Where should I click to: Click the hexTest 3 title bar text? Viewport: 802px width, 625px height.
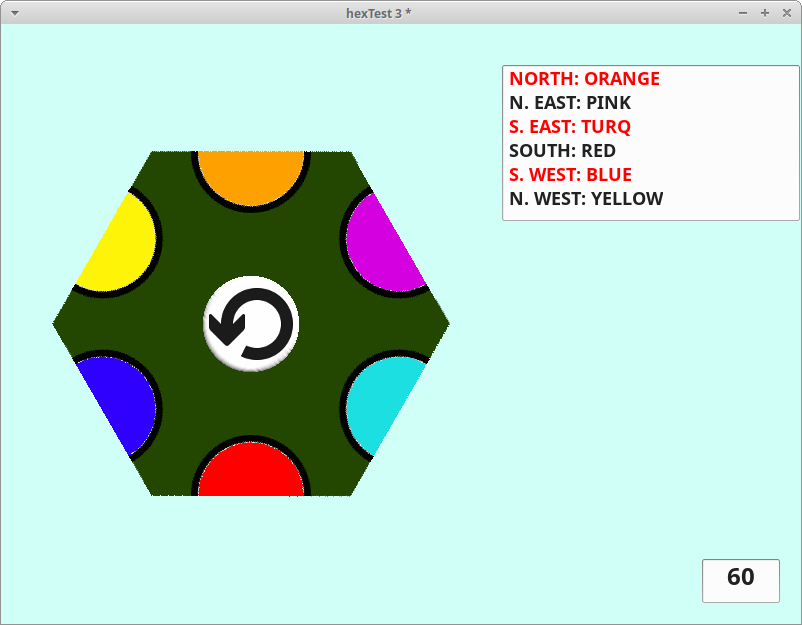tap(400, 12)
